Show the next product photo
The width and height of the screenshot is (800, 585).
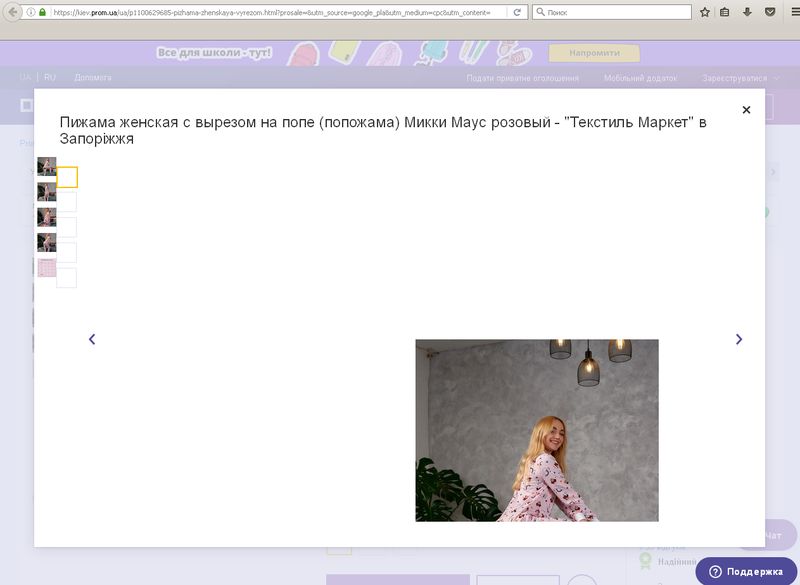click(x=739, y=340)
